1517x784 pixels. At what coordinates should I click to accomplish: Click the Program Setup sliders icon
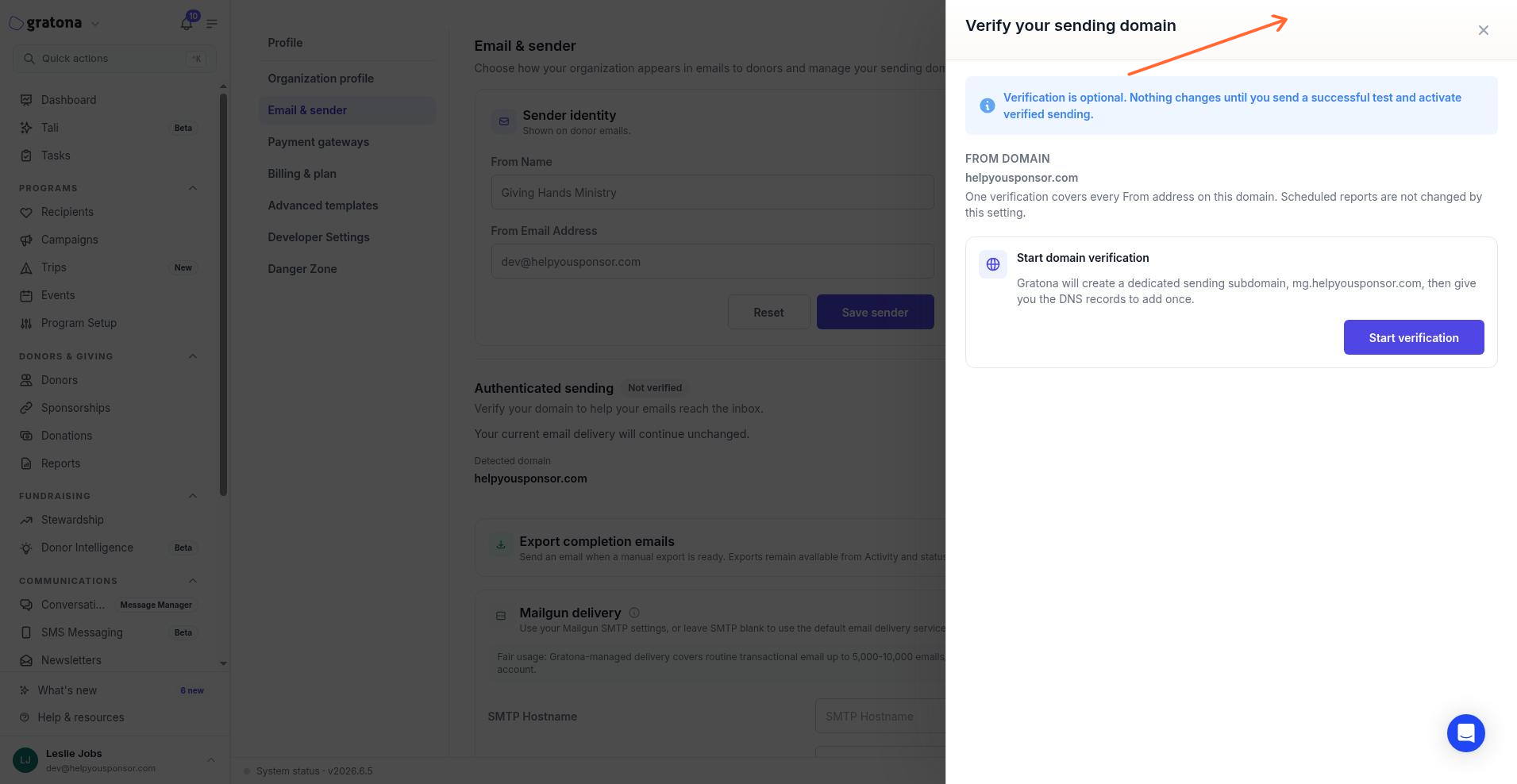(26, 323)
